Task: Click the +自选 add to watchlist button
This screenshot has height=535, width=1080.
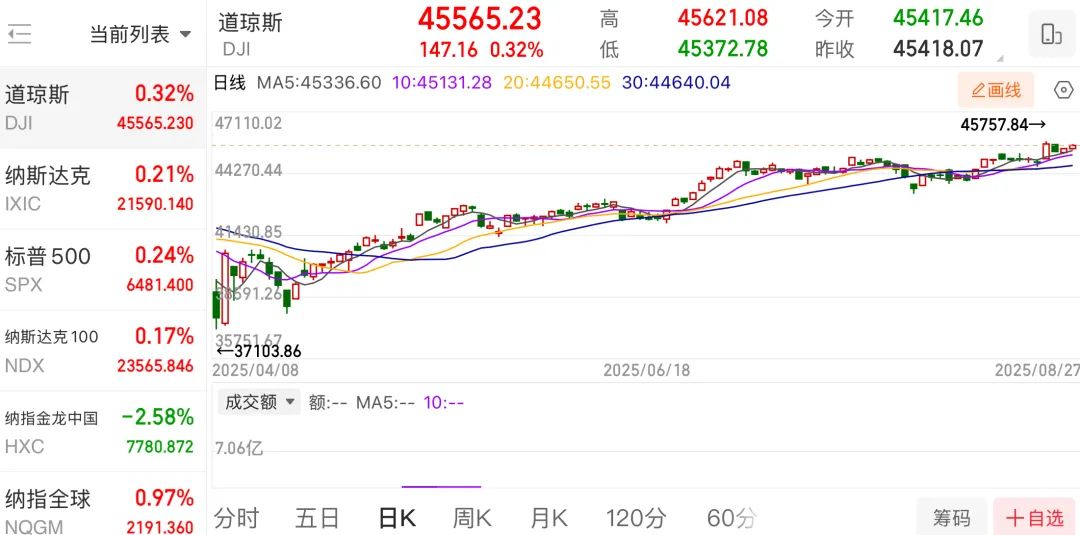Action: point(1035,517)
